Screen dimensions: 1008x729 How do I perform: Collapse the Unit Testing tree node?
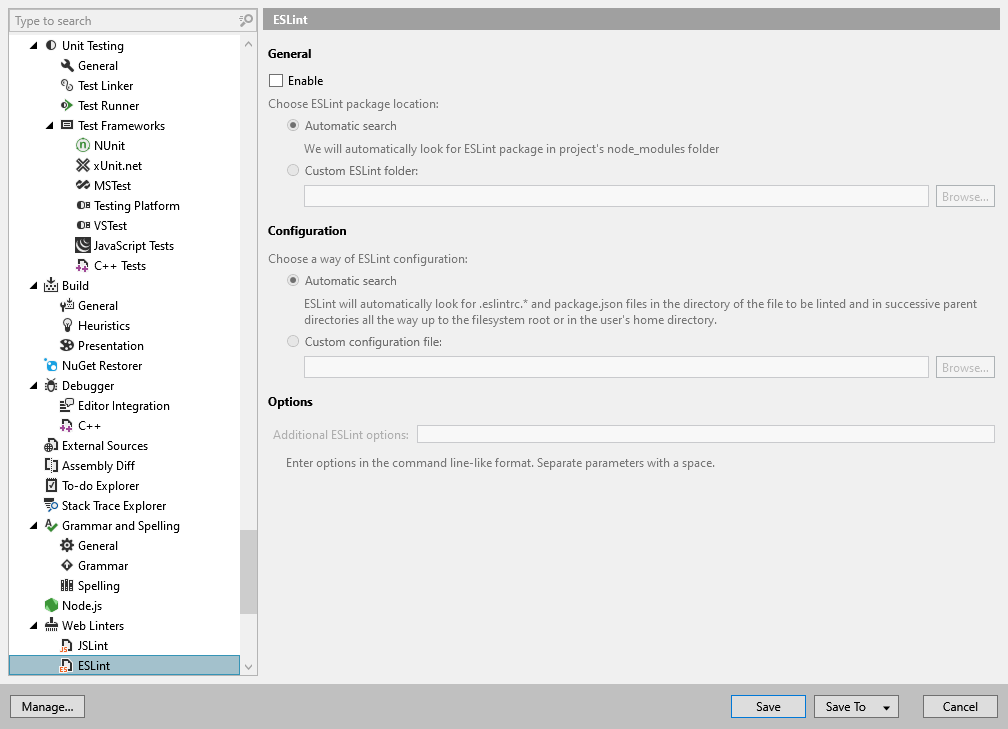point(33,45)
